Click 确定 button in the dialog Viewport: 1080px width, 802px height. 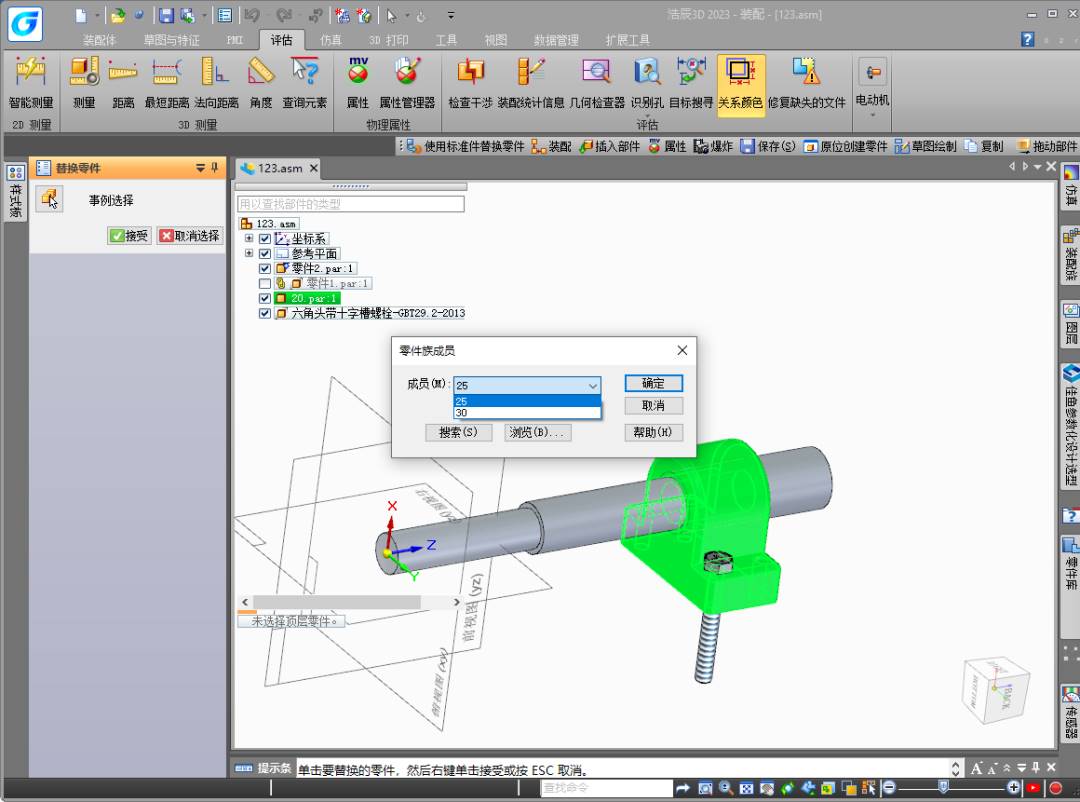coord(653,383)
